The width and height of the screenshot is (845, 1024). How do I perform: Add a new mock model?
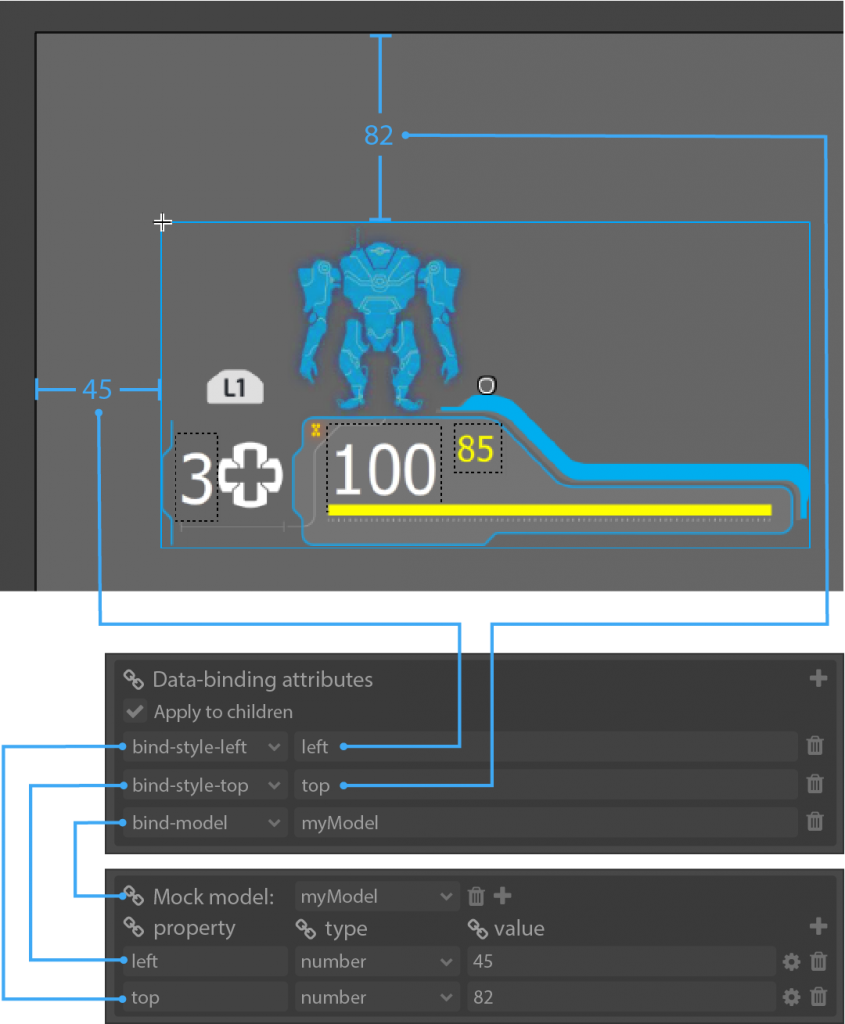[503, 897]
